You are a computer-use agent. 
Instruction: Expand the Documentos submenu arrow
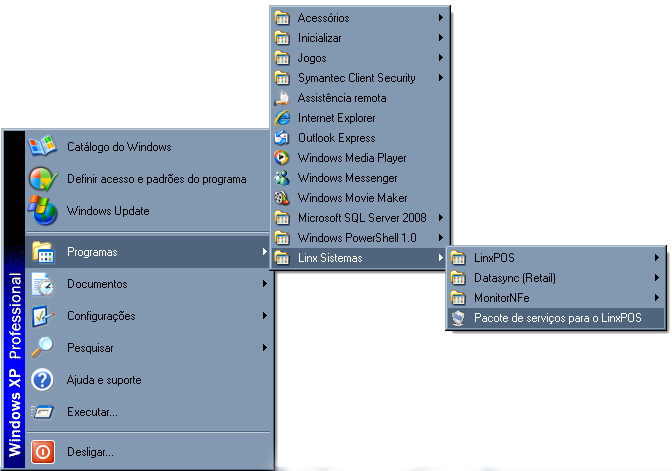[x=265, y=284]
